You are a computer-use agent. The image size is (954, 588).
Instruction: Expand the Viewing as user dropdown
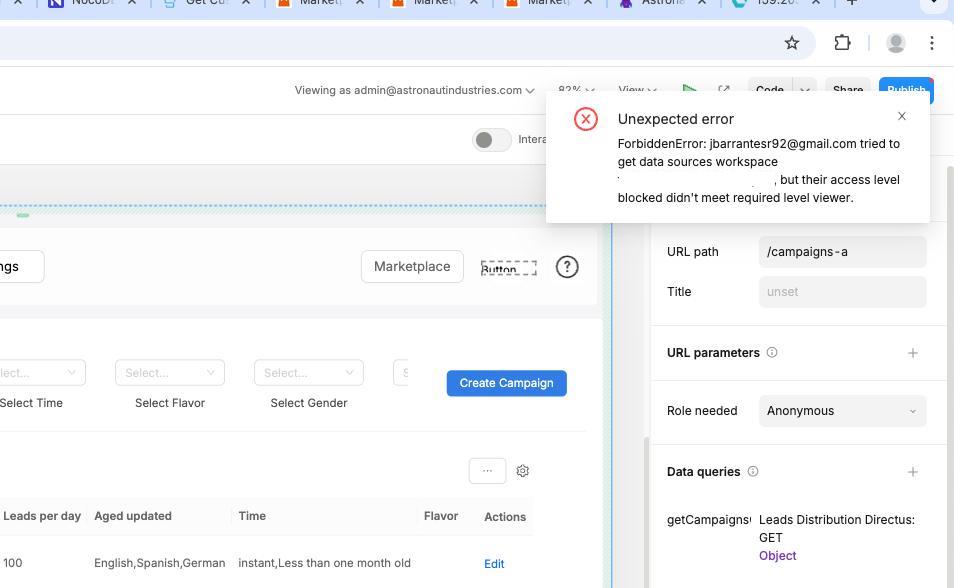coord(414,90)
